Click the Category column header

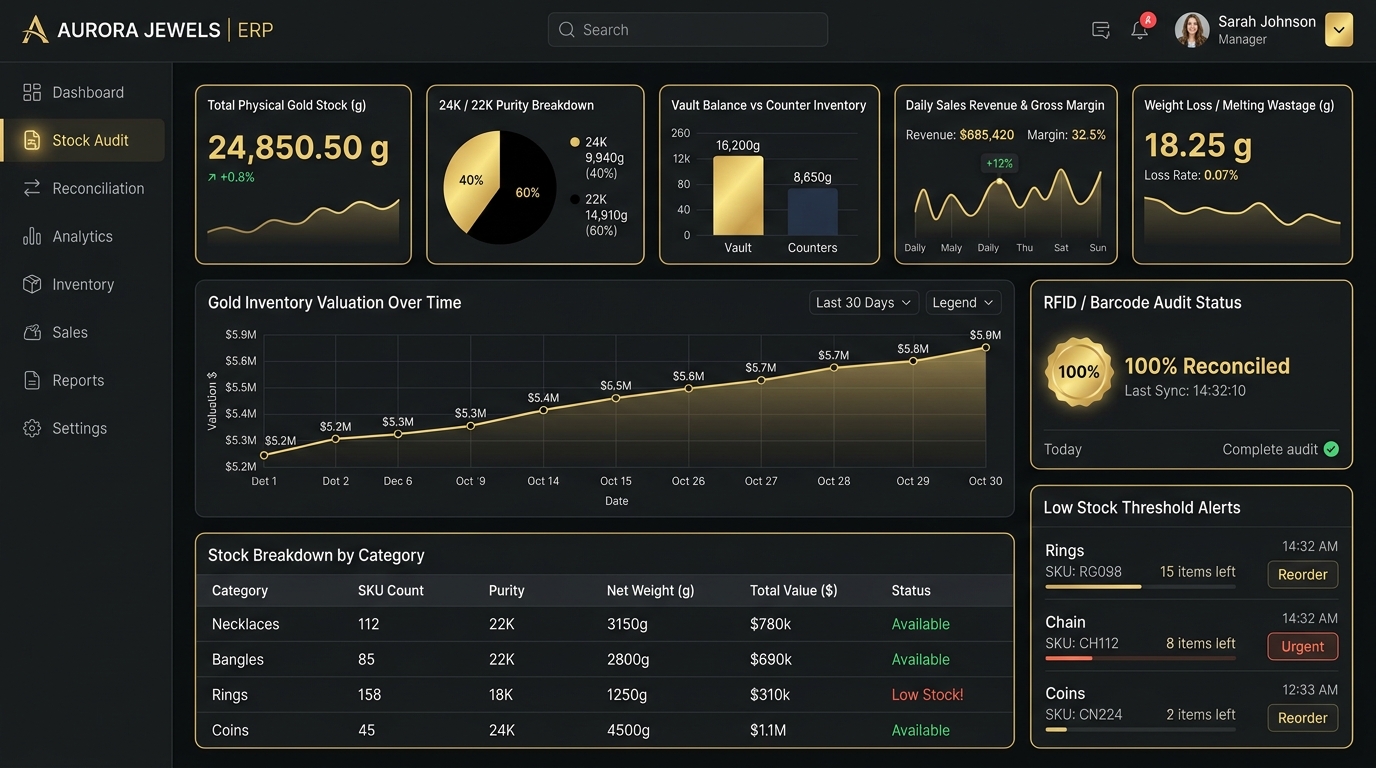(240, 591)
